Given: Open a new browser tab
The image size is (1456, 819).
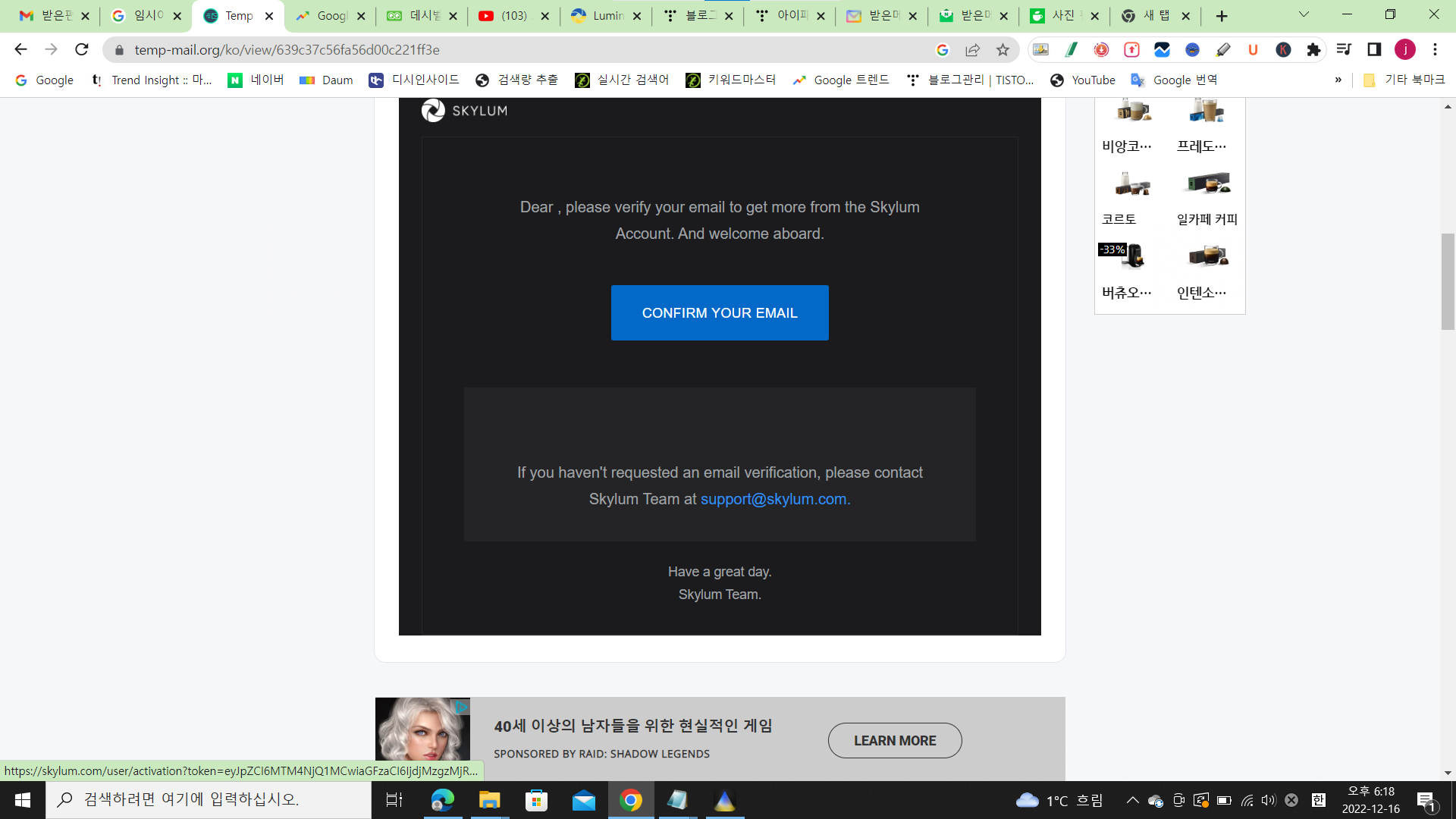Looking at the screenshot, I should (1222, 16).
